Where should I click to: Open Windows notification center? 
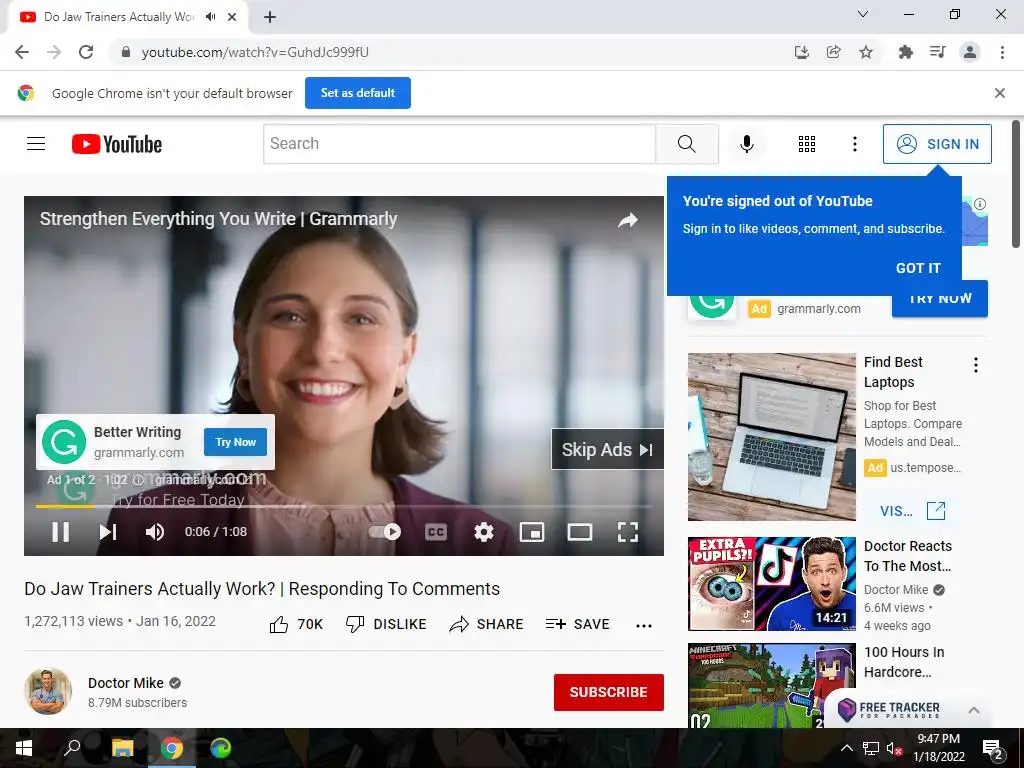click(x=993, y=748)
